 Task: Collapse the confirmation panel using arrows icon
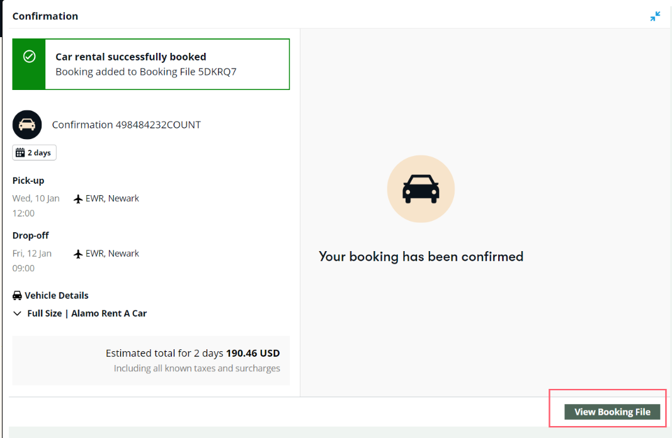[x=655, y=16]
